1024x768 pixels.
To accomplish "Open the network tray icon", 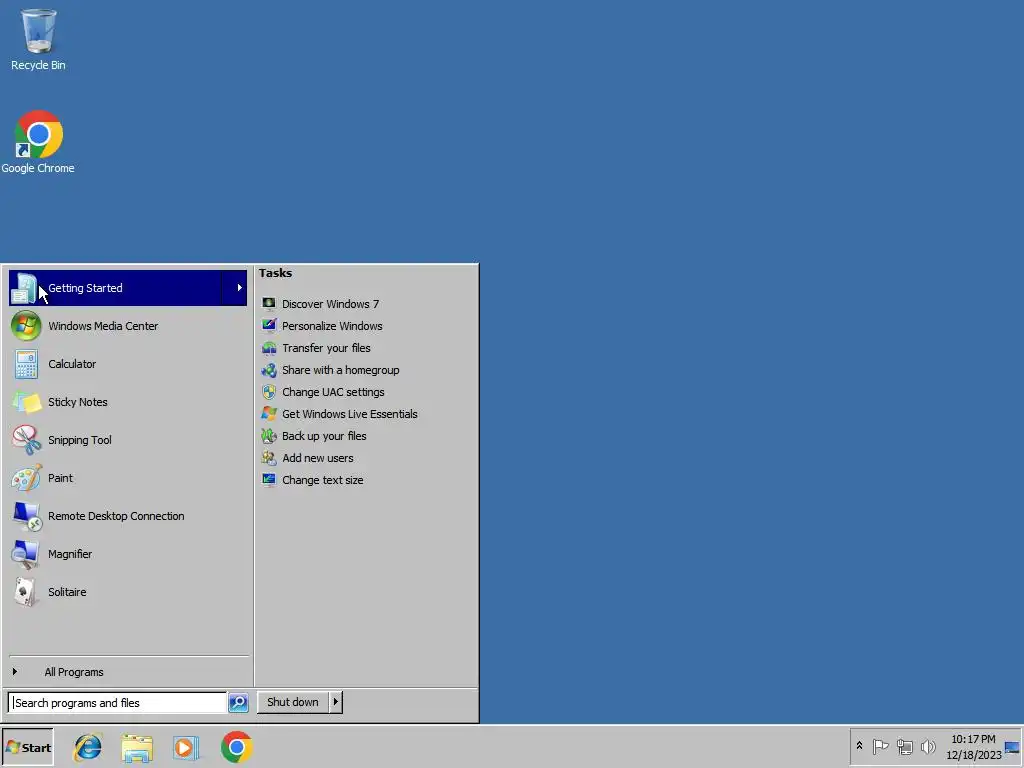I will click(904, 746).
